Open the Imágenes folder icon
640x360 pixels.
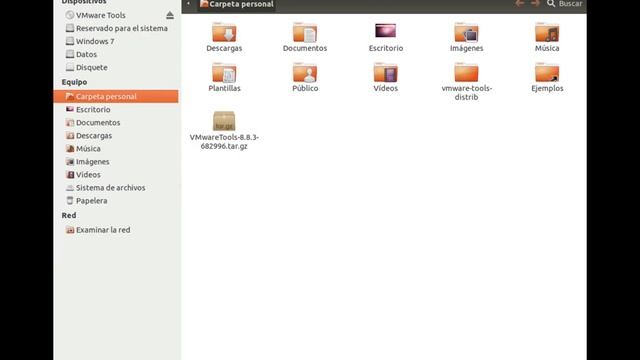[x=467, y=32]
